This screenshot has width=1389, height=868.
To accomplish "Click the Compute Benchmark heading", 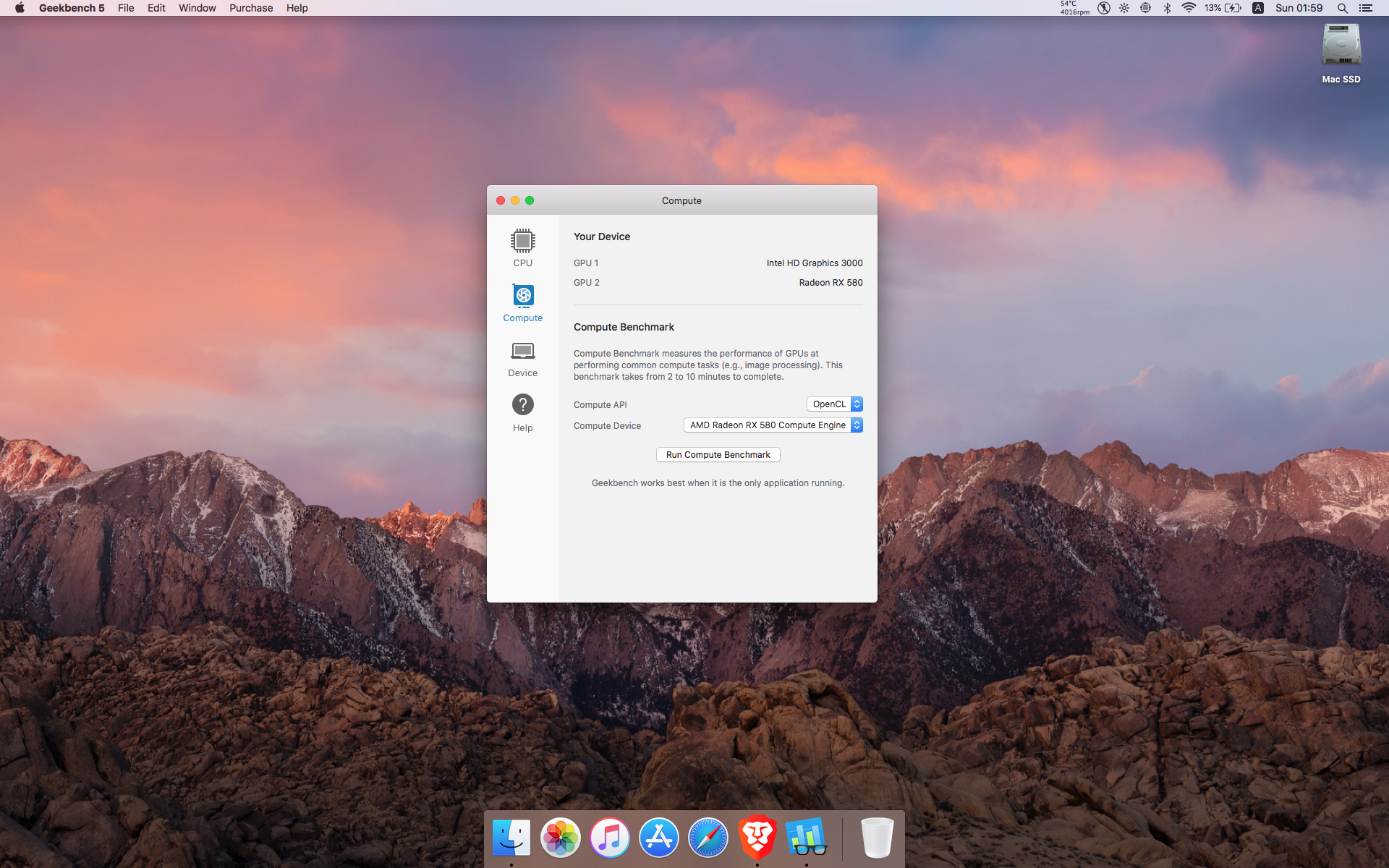I will tap(624, 327).
